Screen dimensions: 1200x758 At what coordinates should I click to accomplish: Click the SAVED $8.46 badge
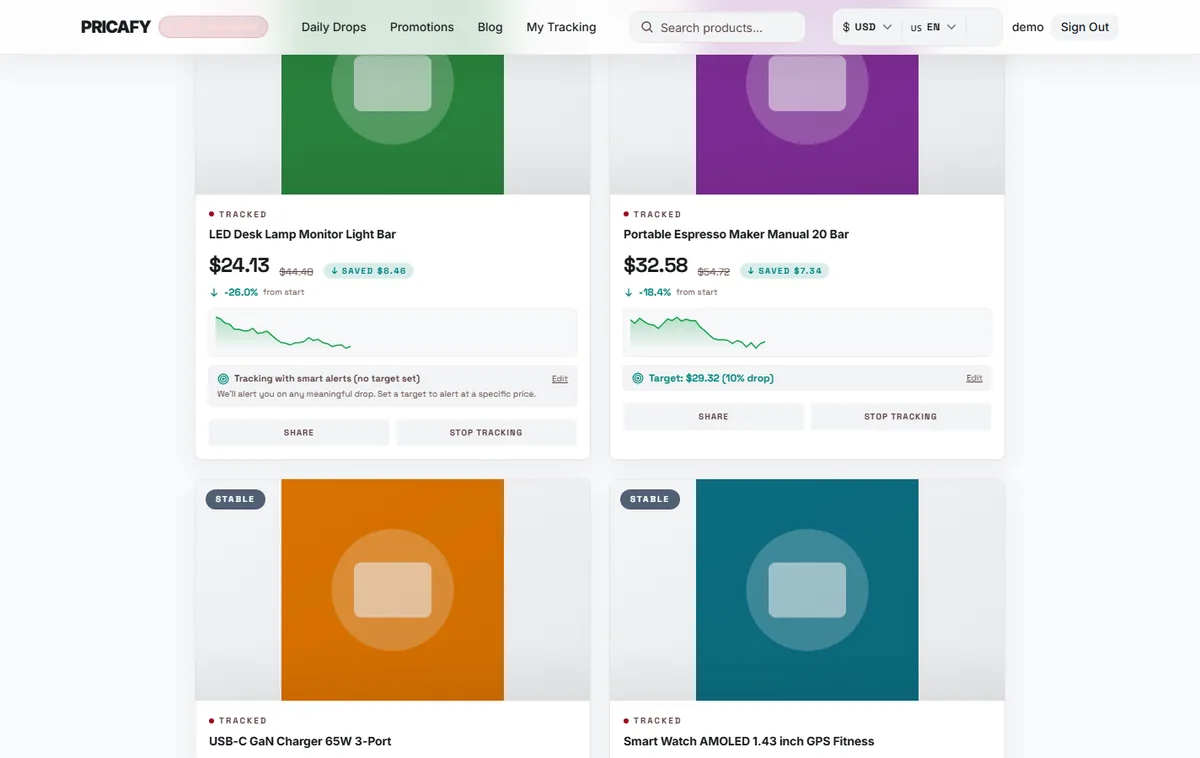(x=368, y=270)
